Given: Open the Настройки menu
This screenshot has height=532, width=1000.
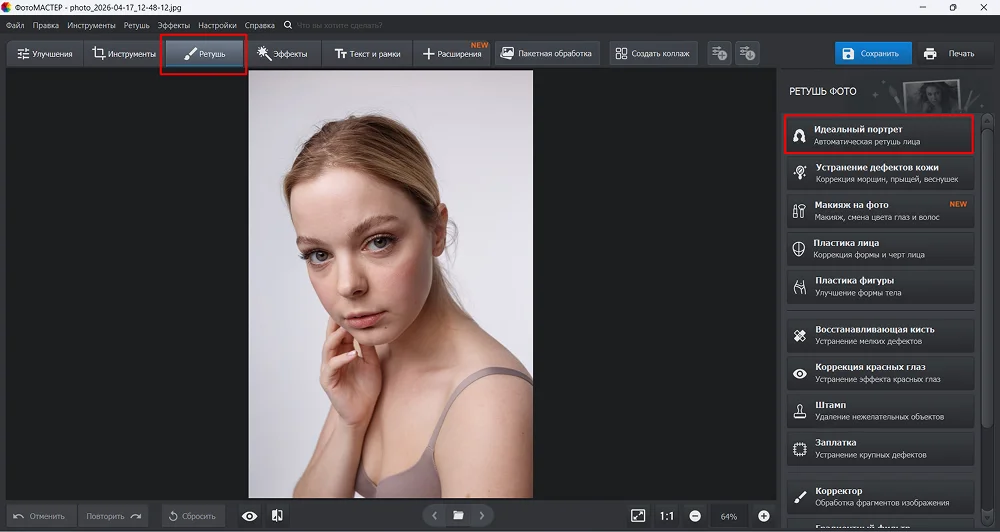Looking at the screenshot, I should pyautogui.click(x=217, y=26).
